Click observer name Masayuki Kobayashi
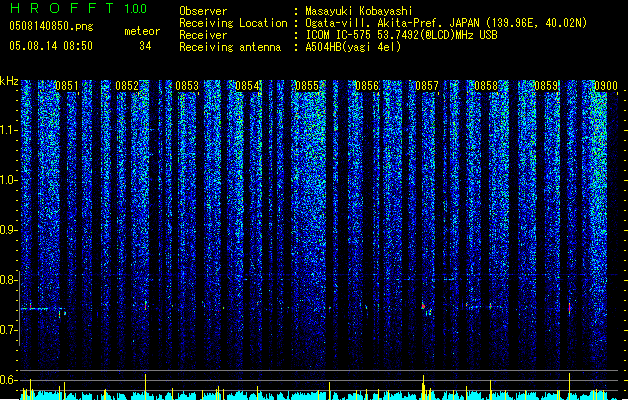The height and width of the screenshot is (400, 629). coord(359,11)
